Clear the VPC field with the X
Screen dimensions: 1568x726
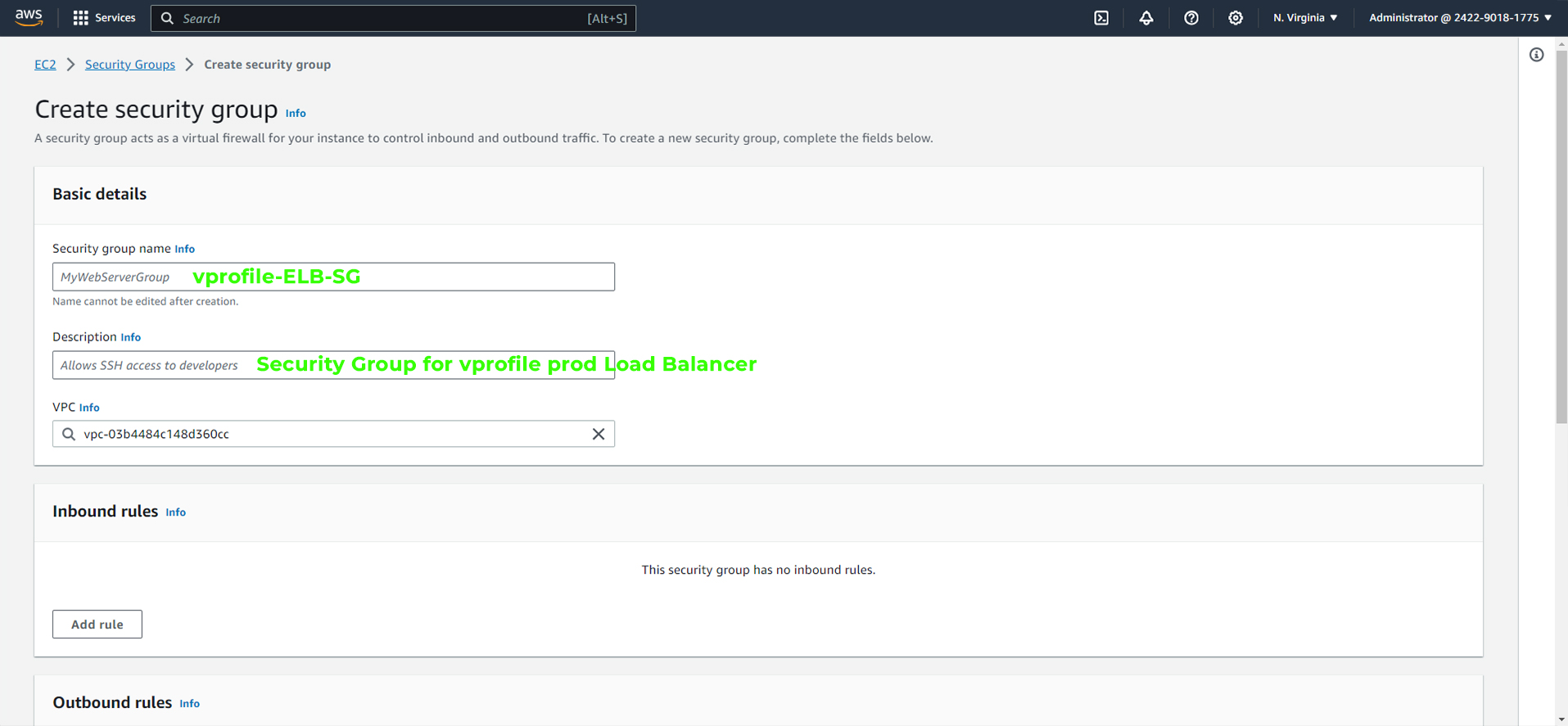pos(599,434)
